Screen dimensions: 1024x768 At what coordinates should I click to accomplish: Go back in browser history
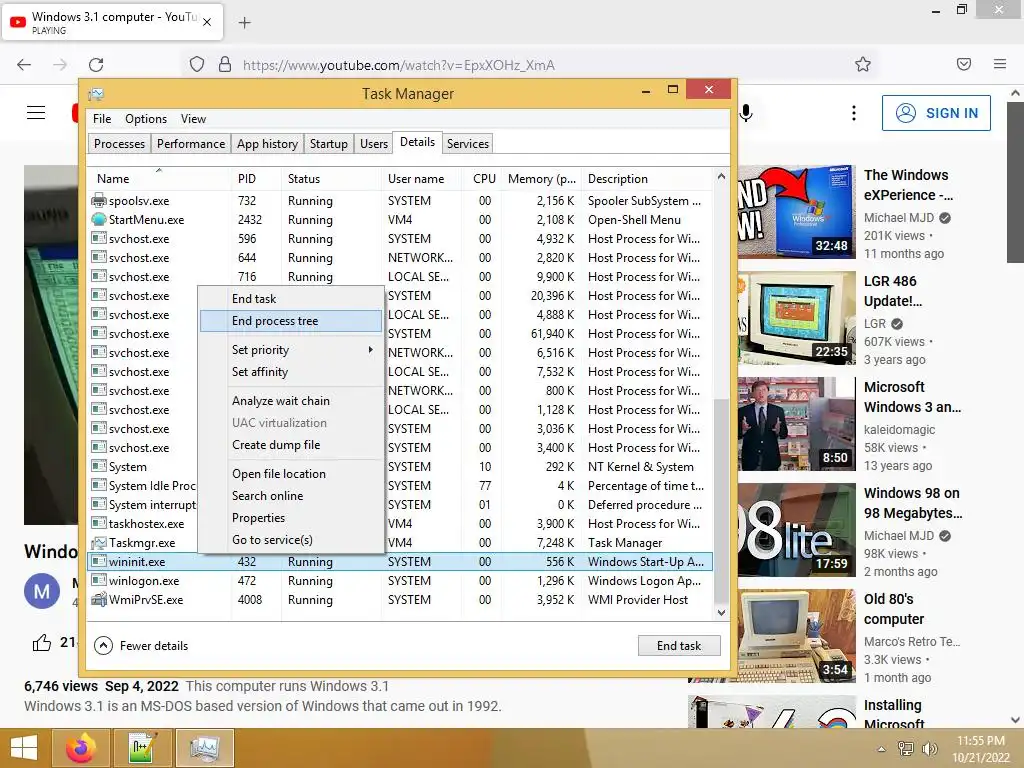24,65
